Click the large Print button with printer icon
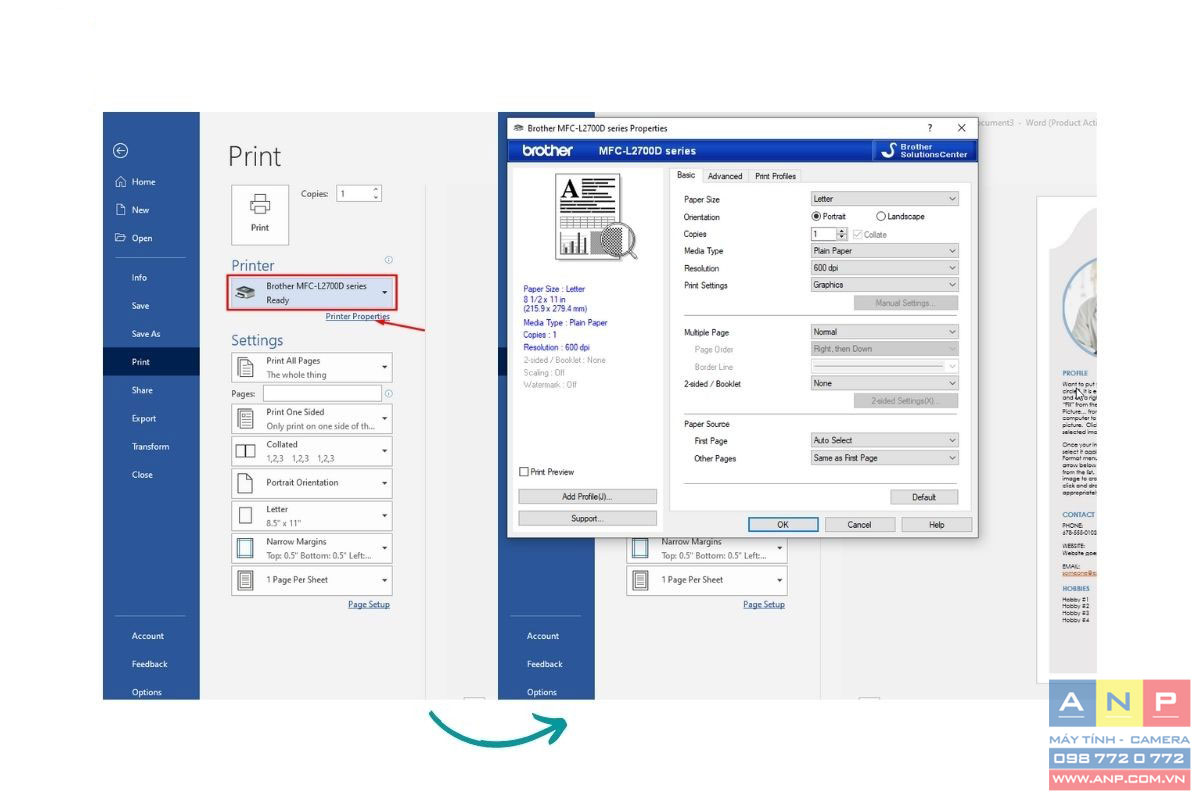This screenshot has height=800, width=1200. (x=260, y=213)
